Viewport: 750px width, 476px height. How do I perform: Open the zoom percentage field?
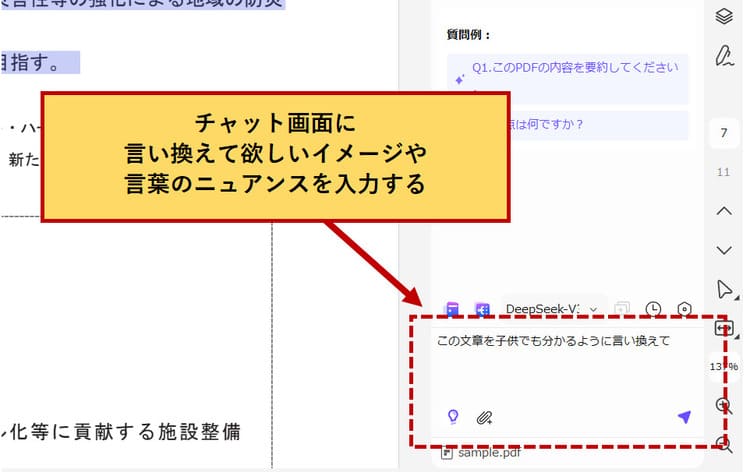724,367
